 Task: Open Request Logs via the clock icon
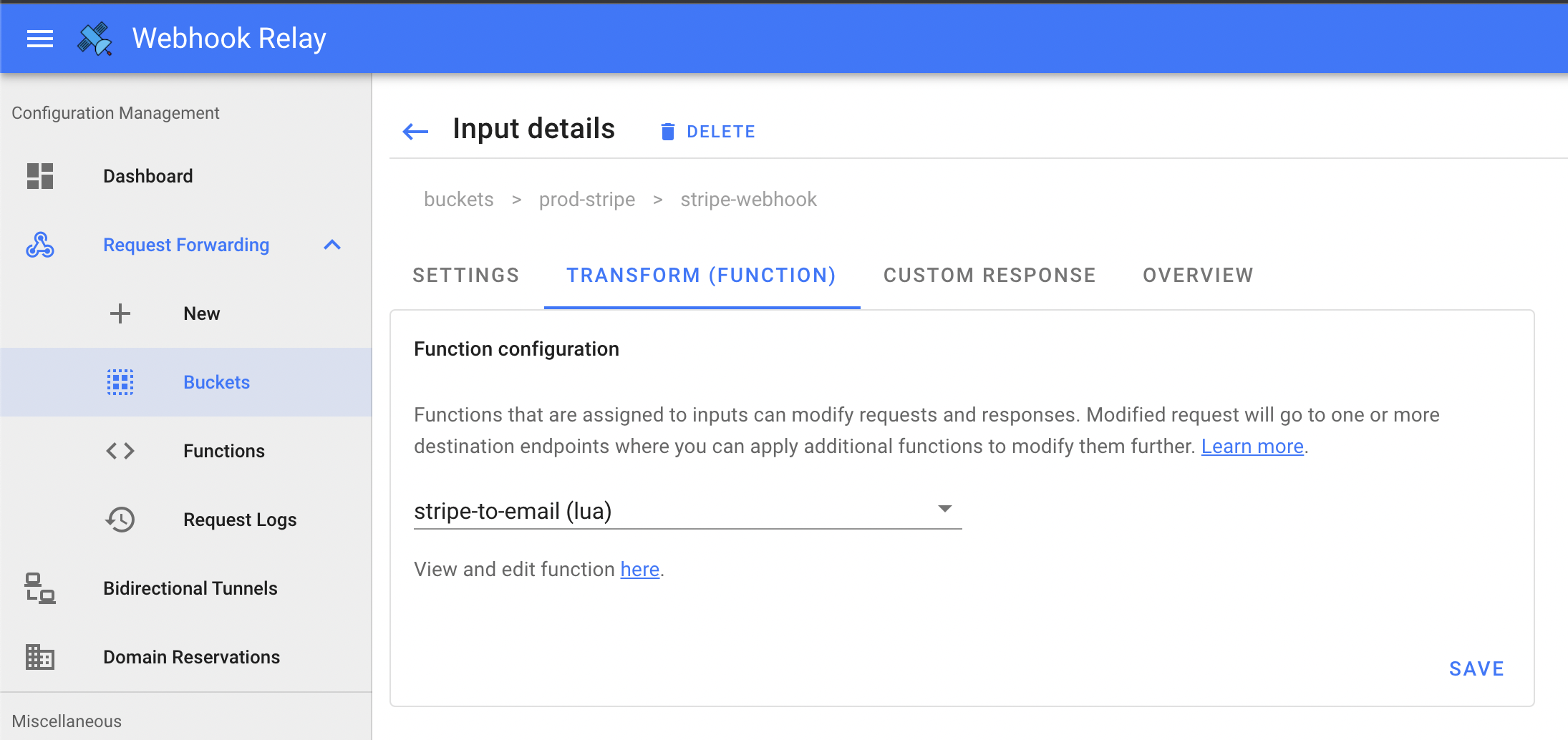coord(120,519)
